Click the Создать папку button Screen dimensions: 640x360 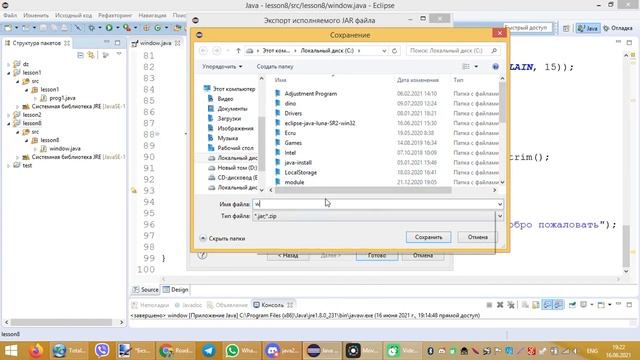coord(275,67)
